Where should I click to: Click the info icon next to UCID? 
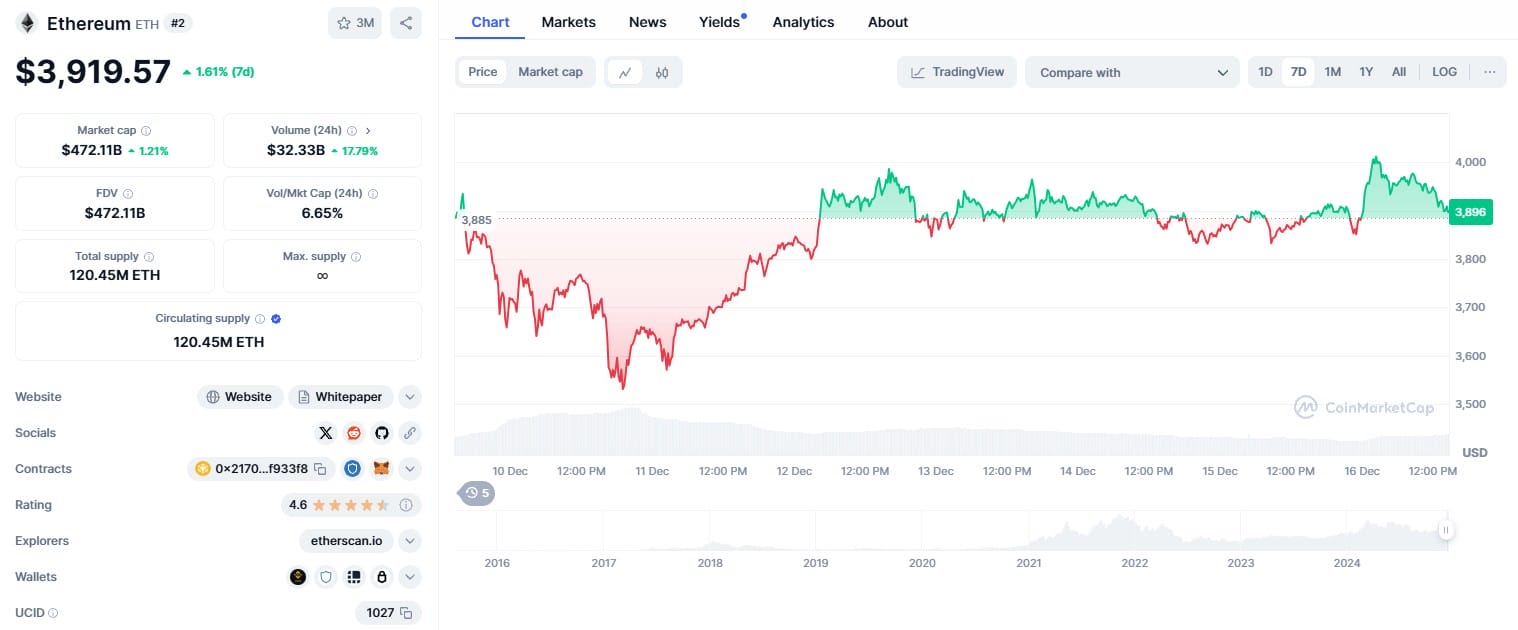53,613
